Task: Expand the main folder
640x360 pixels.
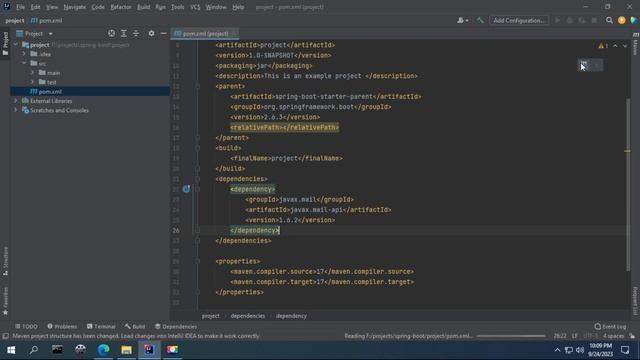Action: (x=33, y=73)
